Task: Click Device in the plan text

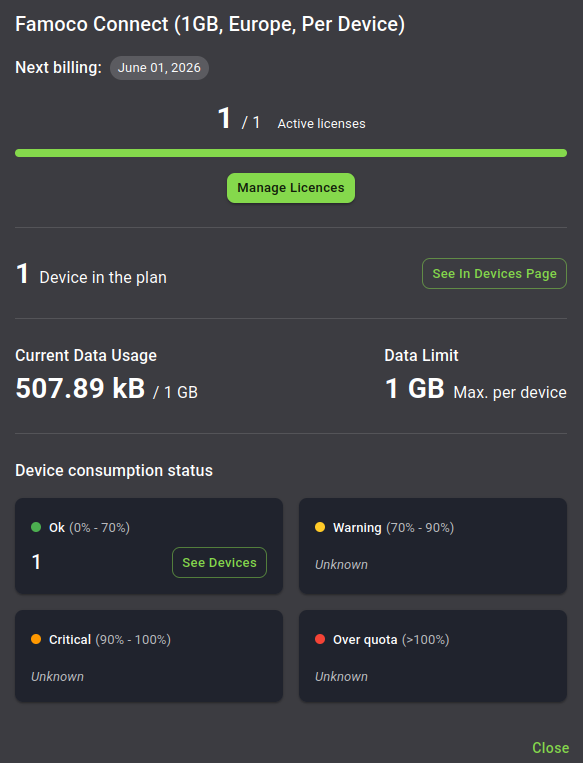Action: point(103,277)
